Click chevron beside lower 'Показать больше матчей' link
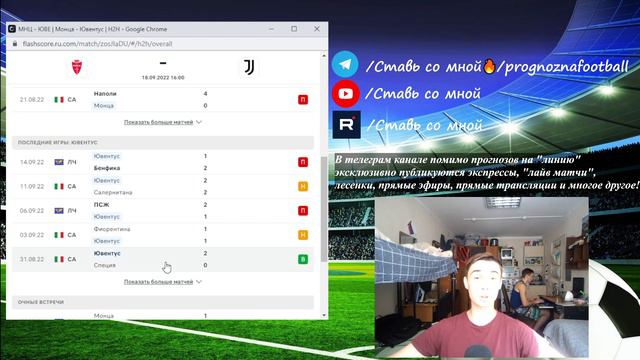 point(199,282)
